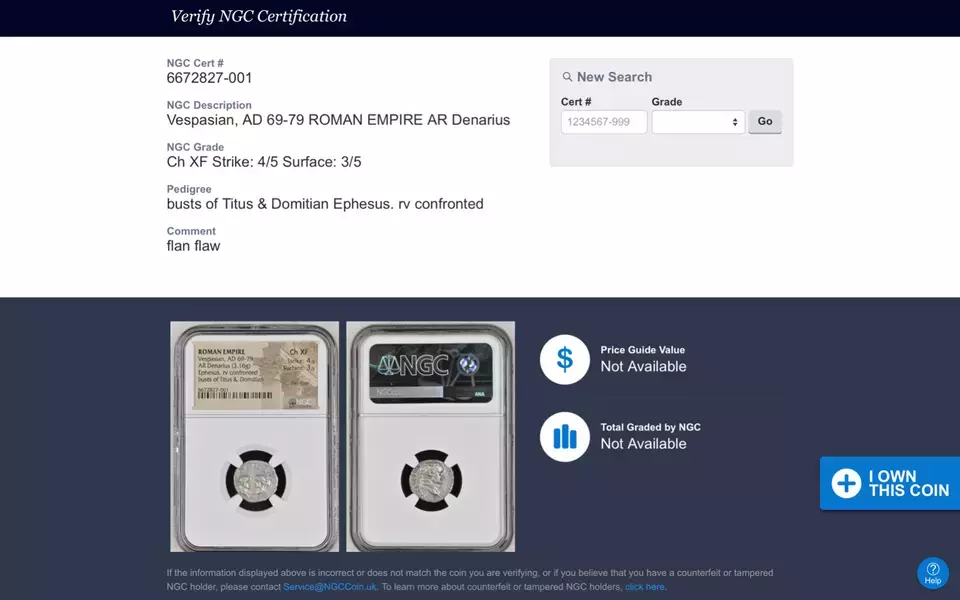The image size is (960, 600).
Task: Click the Verify NGC Certification heading
Action: pyautogui.click(x=259, y=16)
